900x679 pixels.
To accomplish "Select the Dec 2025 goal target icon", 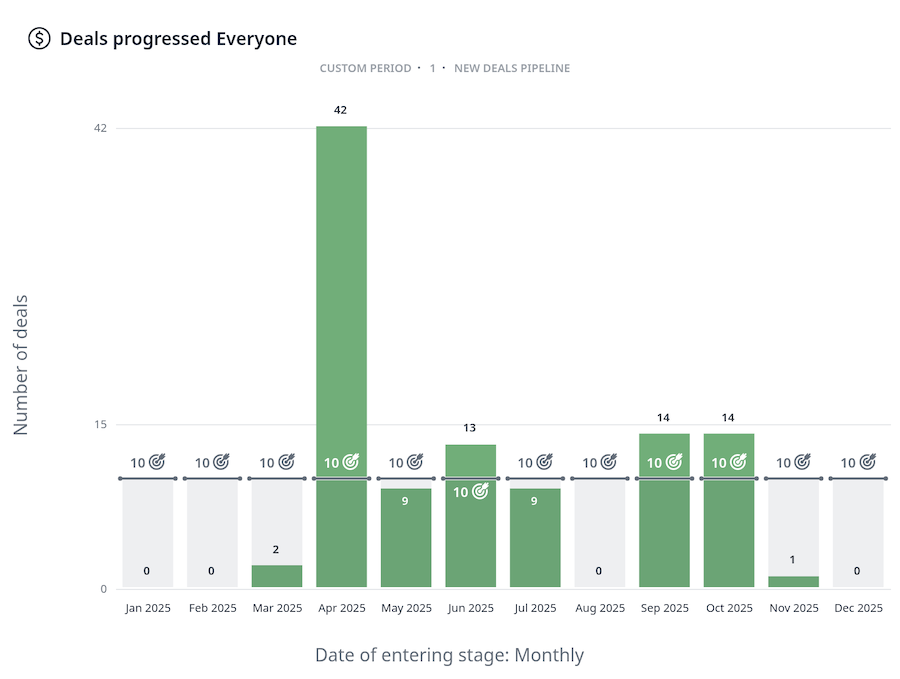I will click(867, 462).
